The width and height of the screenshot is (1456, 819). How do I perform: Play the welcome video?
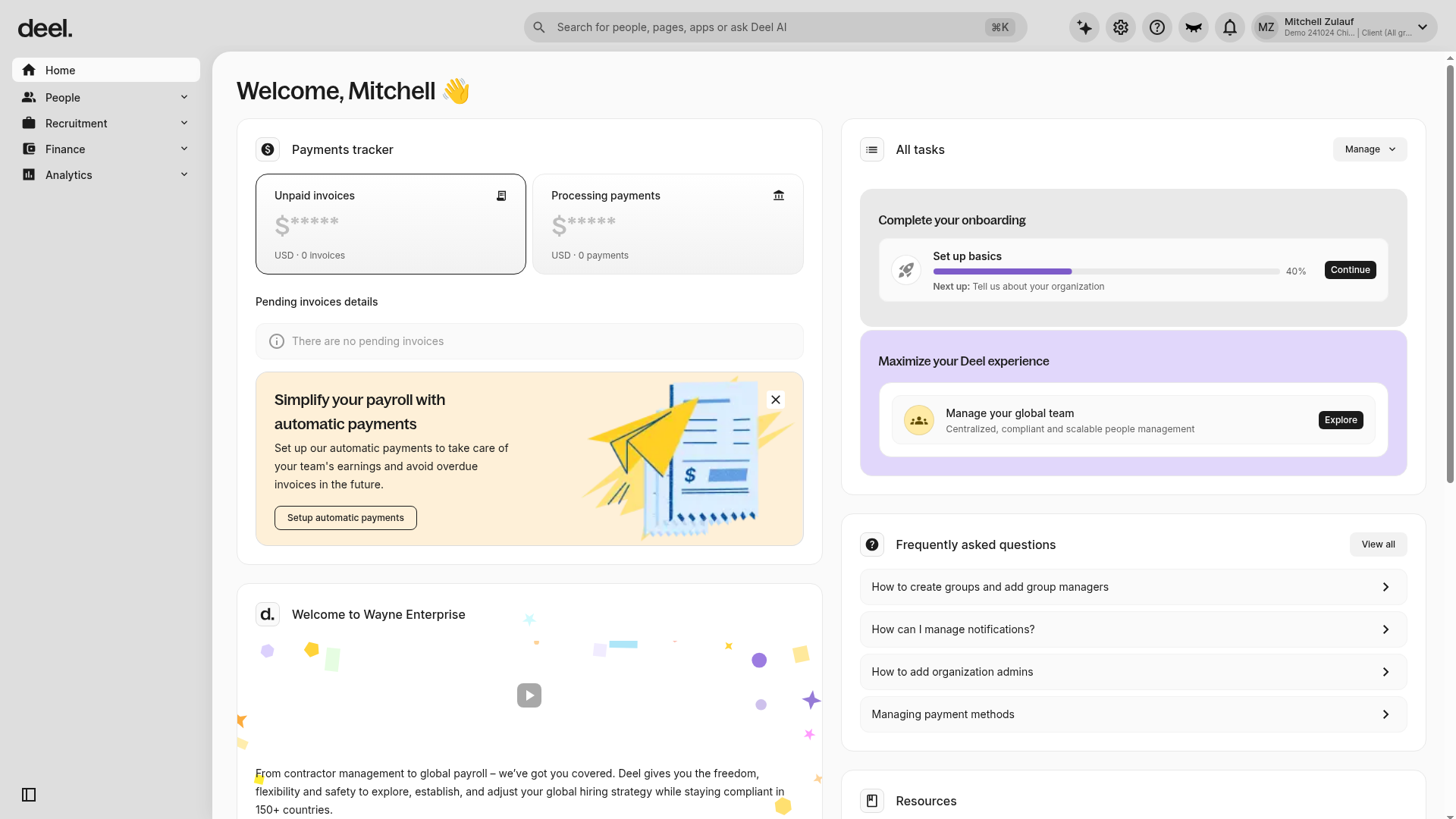529,695
